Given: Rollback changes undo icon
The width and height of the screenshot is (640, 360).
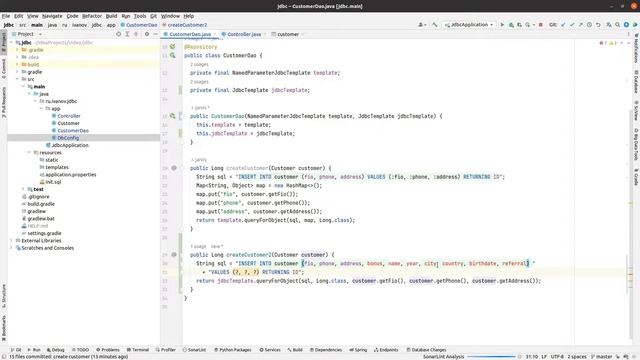Looking at the screenshot, I should pos(598,25).
